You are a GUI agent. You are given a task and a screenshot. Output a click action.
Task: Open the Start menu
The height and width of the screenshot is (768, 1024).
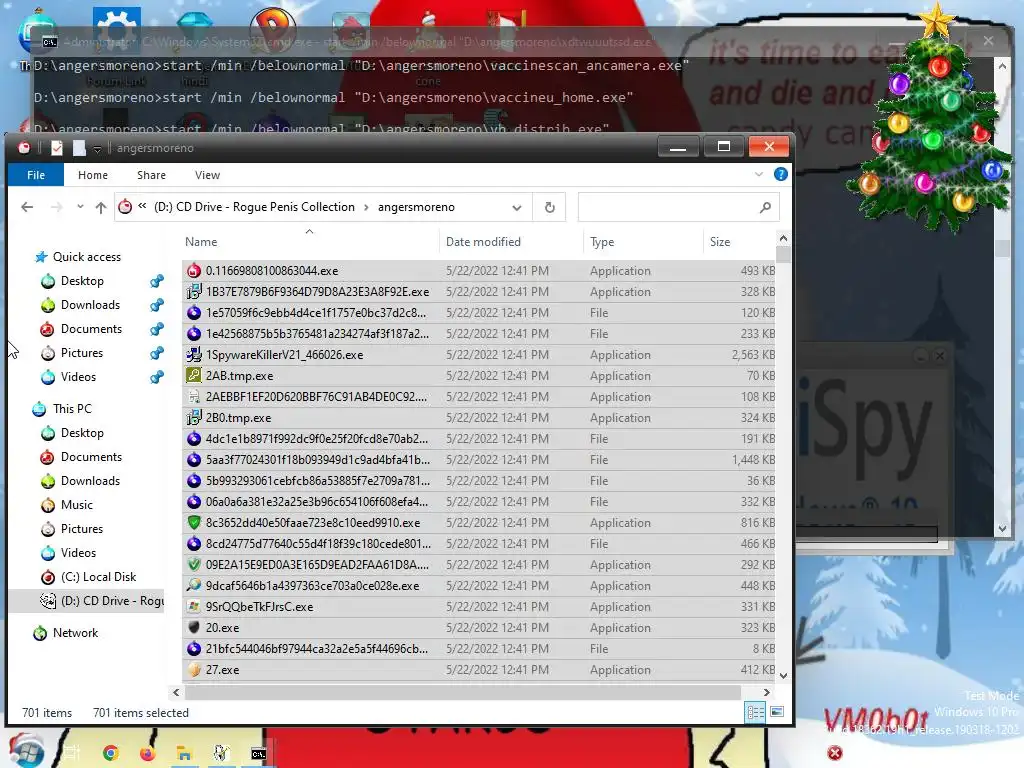(25, 751)
